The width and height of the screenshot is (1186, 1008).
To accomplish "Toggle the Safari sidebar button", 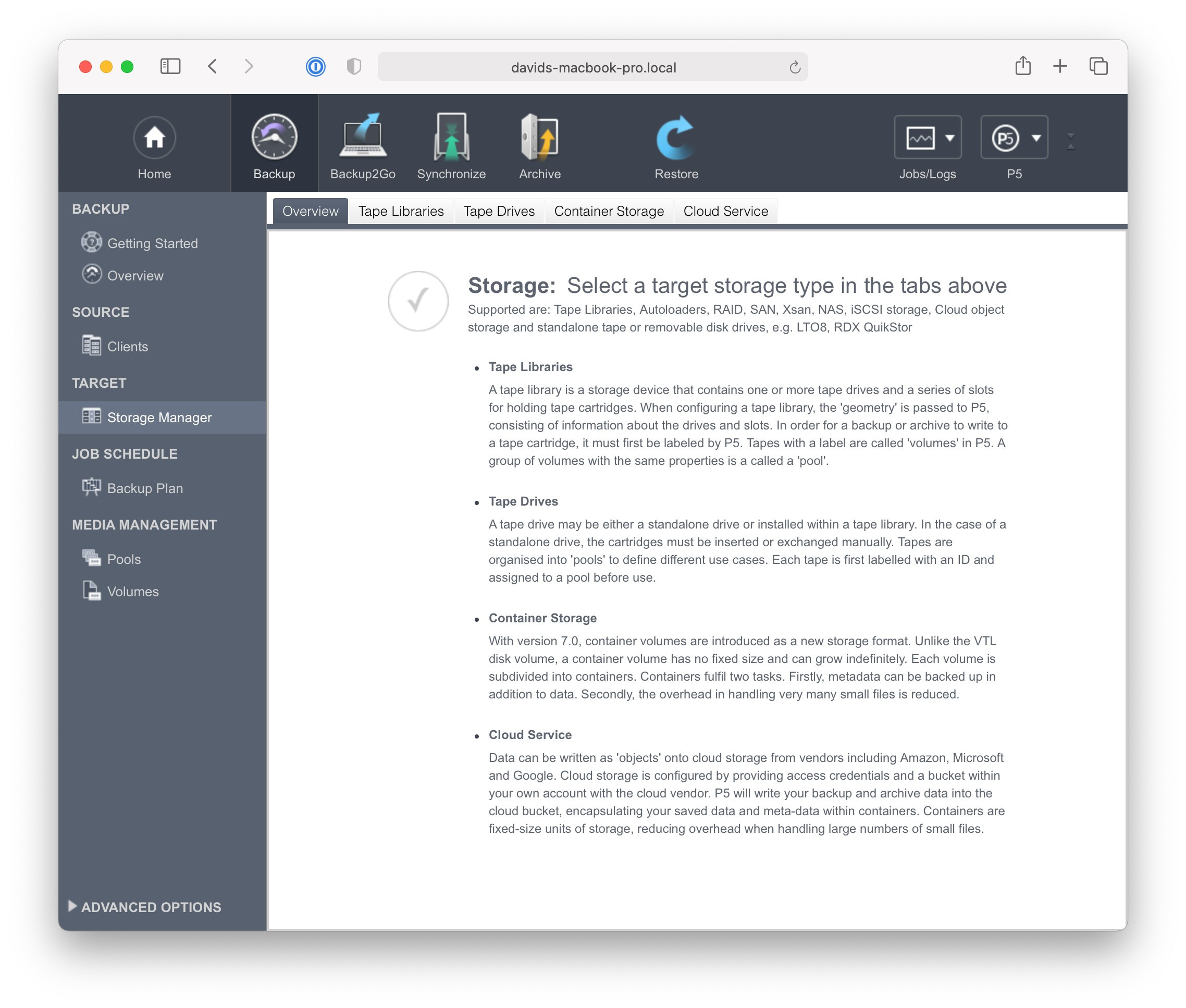I will pyautogui.click(x=170, y=67).
